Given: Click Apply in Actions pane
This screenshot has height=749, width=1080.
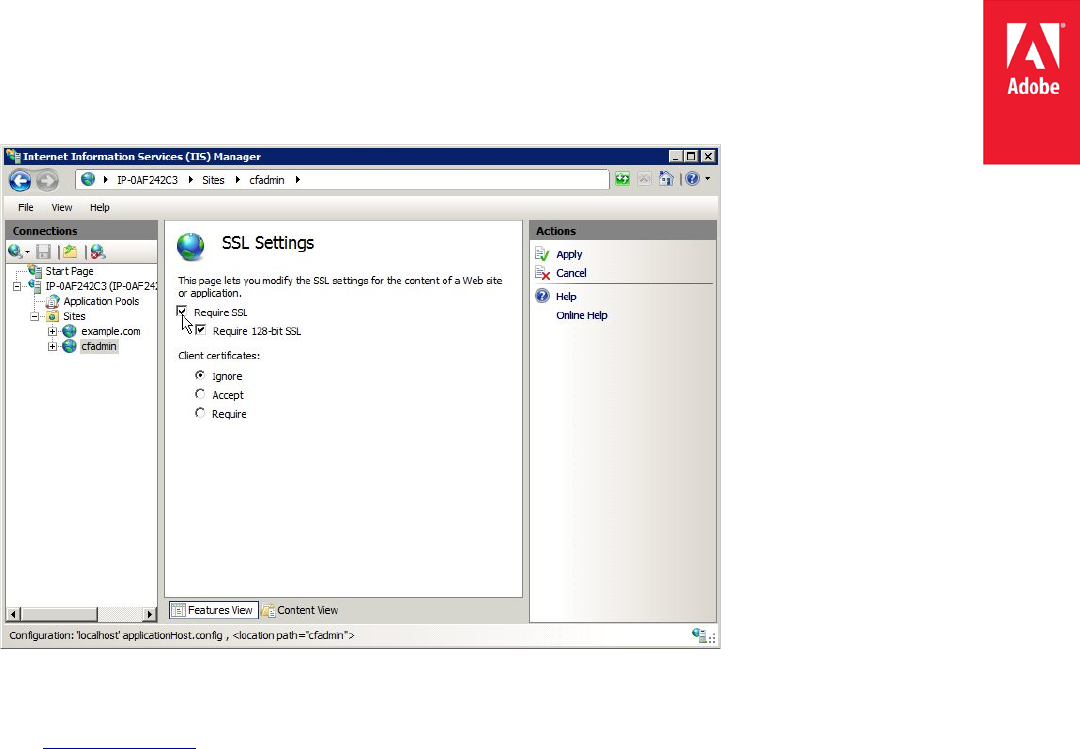Looking at the screenshot, I should [569, 254].
